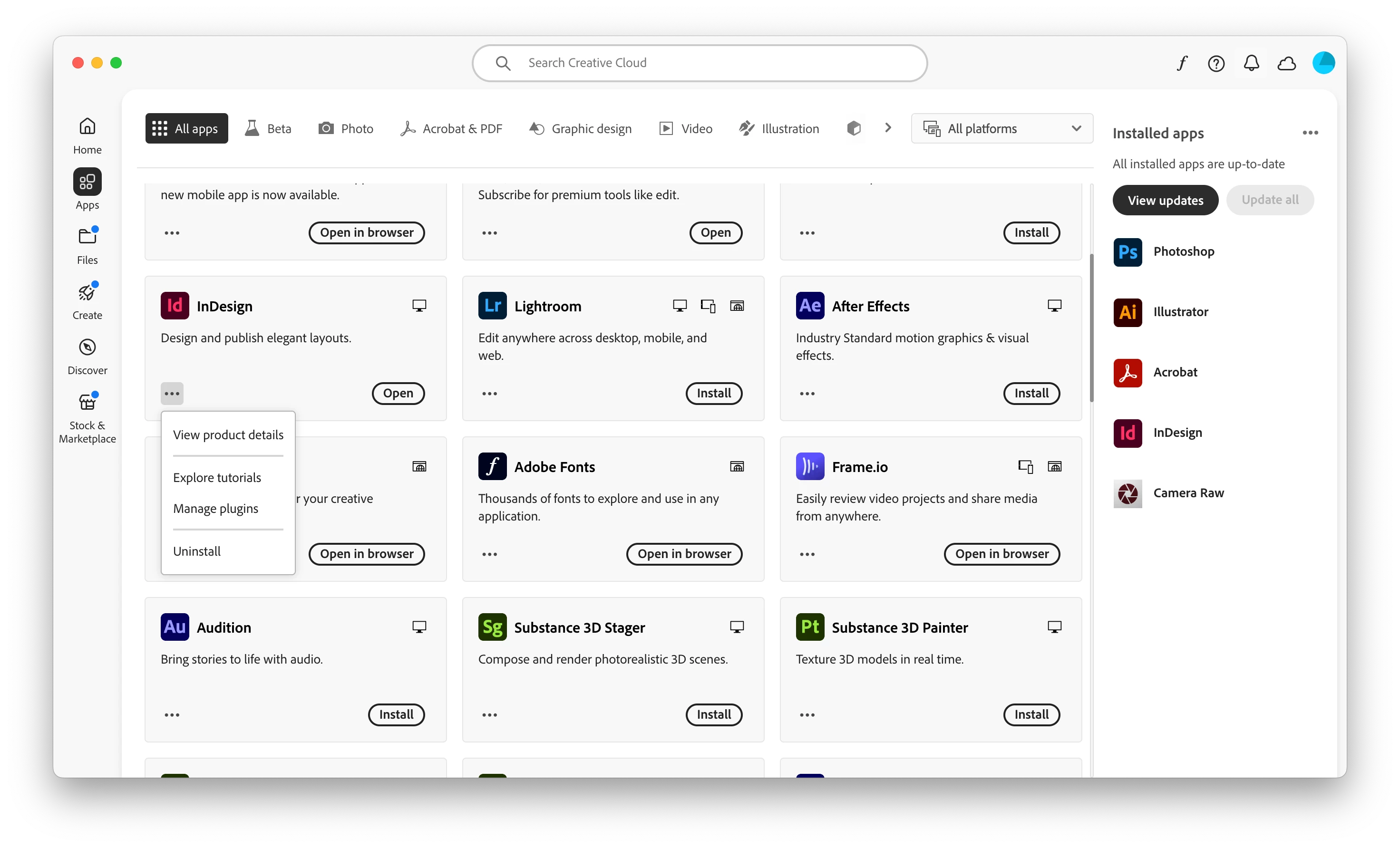1400x848 pixels.
Task: Open the Fonts icon in top bar
Action: click(x=1182, y=63)
